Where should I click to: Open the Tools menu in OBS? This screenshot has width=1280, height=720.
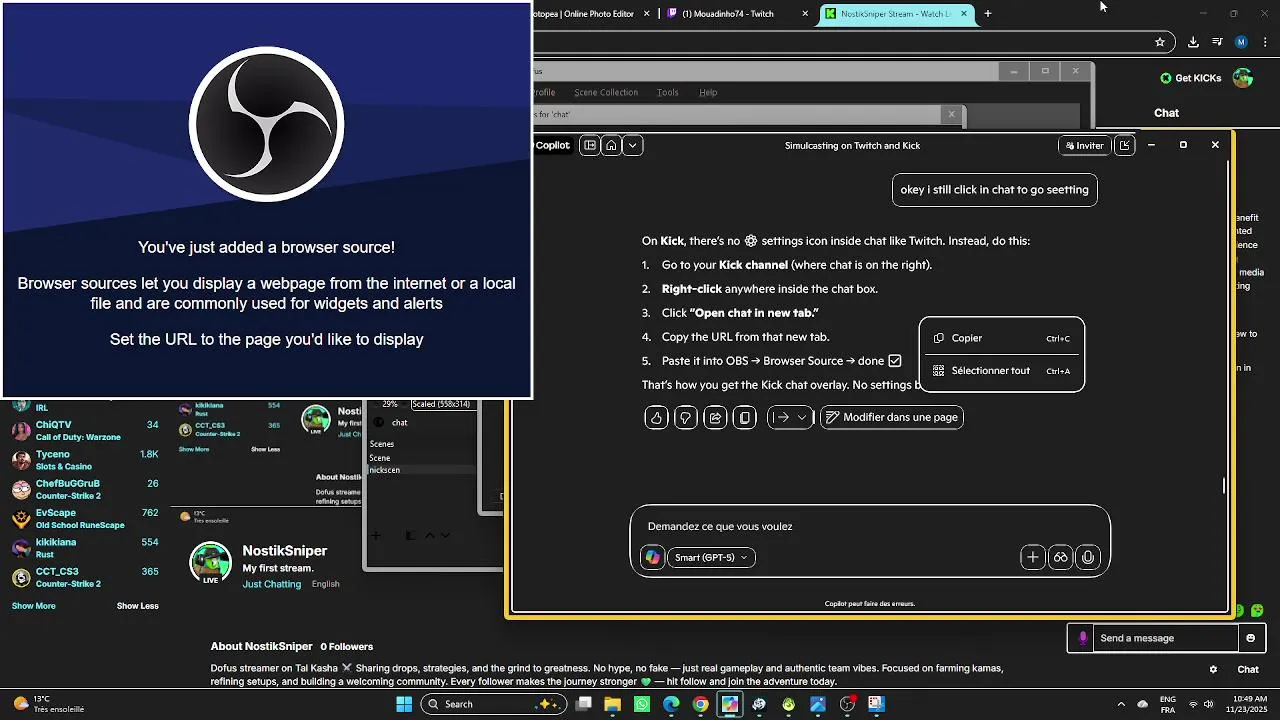point(667,92)
